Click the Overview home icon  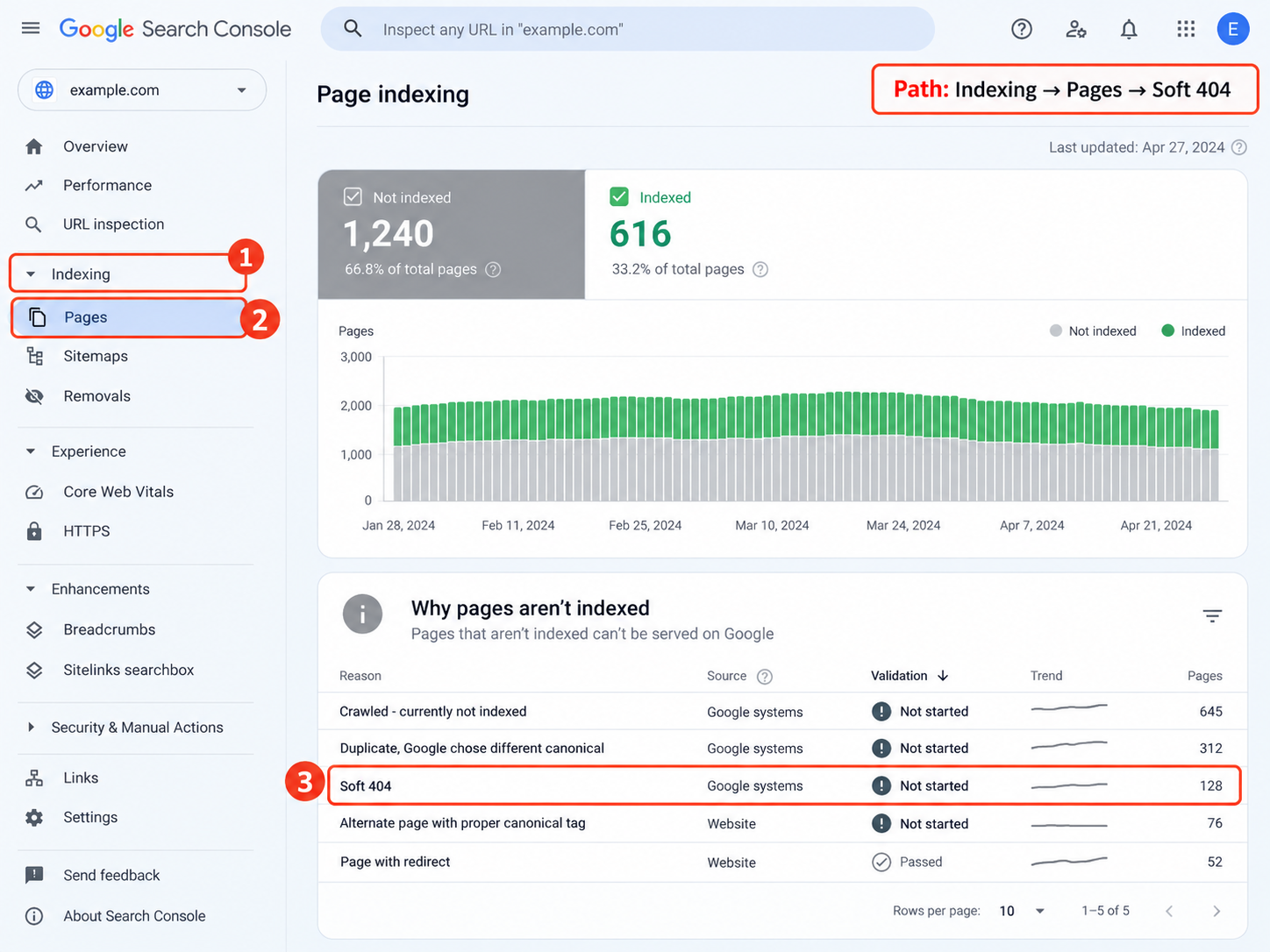[x=34, y=146]
